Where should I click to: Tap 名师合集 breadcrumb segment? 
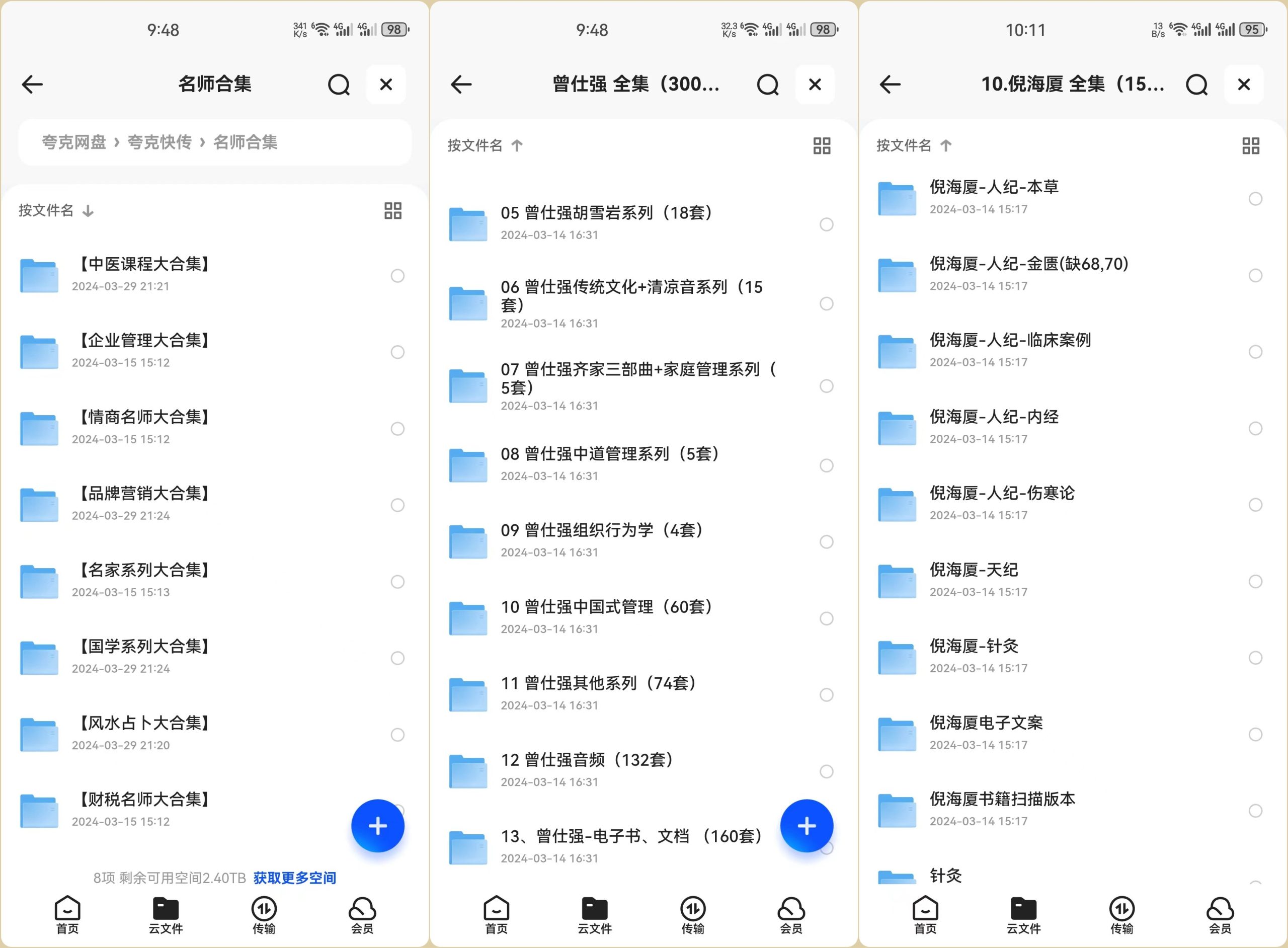[246, 142]
